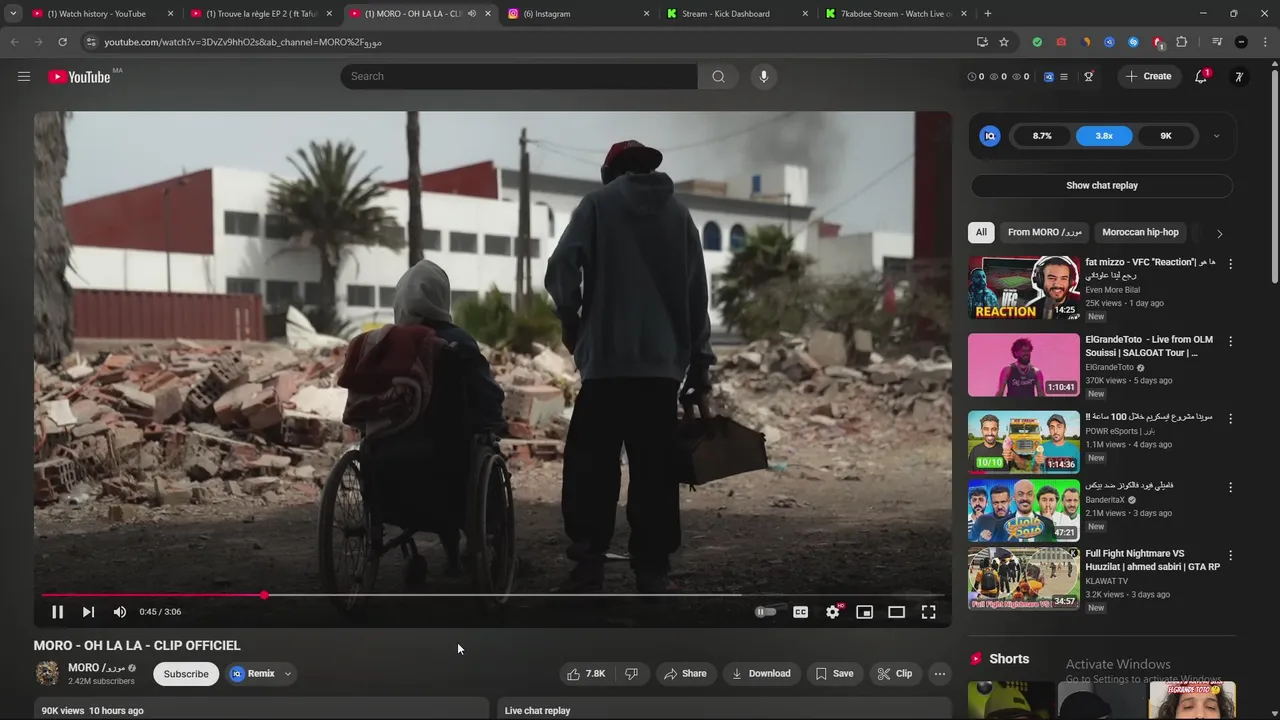Share the video

685,674
